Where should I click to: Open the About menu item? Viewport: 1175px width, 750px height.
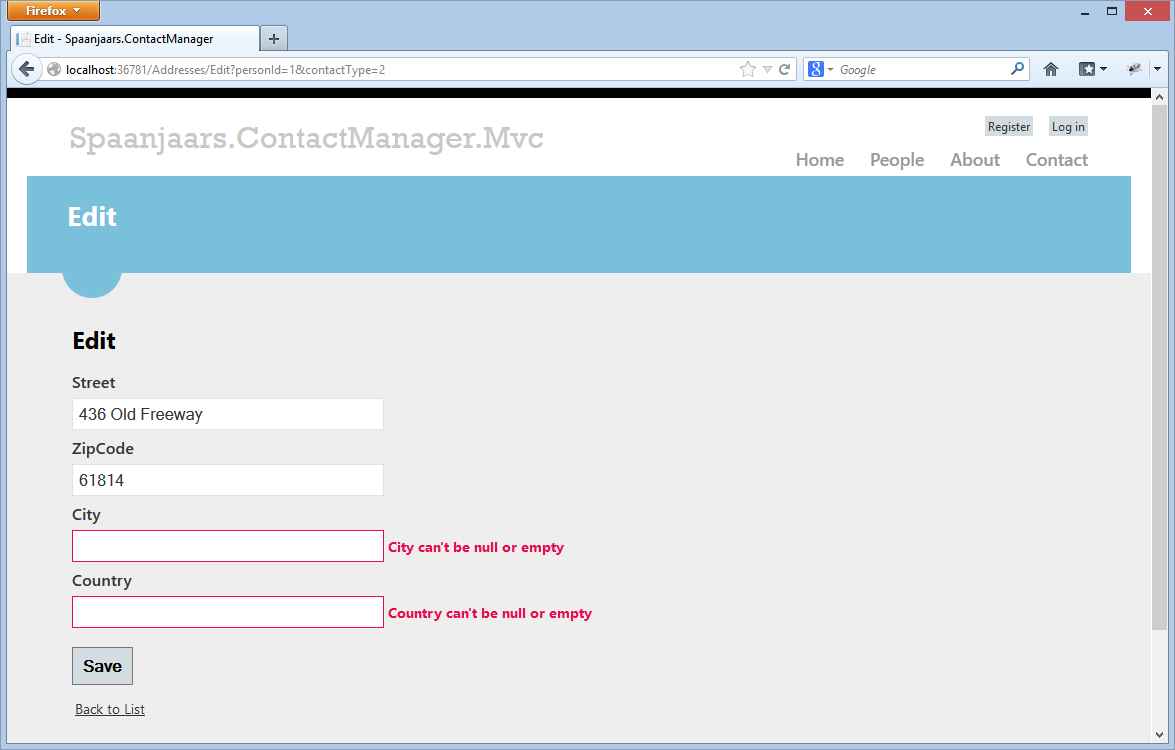pyautogui.click(x=974, y=160)
